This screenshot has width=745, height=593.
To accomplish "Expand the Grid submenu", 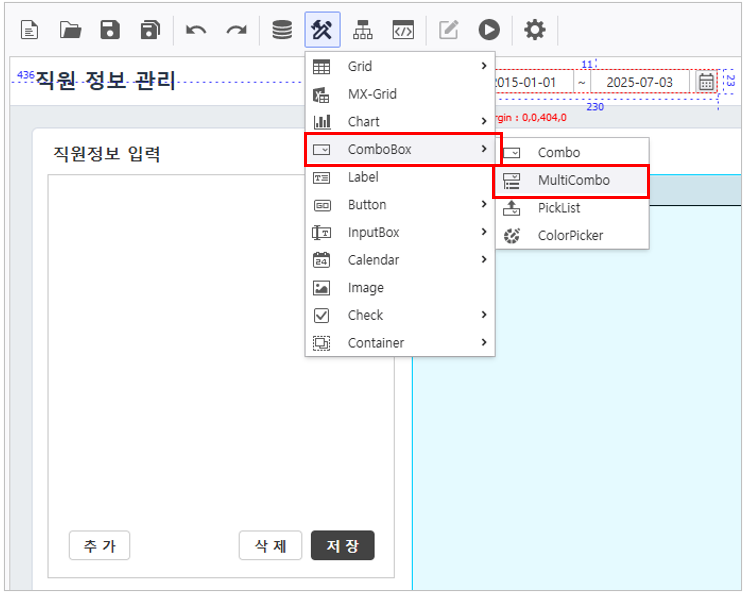I will (400, 66).
